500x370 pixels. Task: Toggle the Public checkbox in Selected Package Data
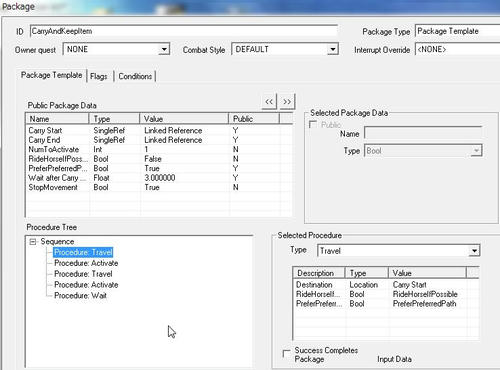313,125
